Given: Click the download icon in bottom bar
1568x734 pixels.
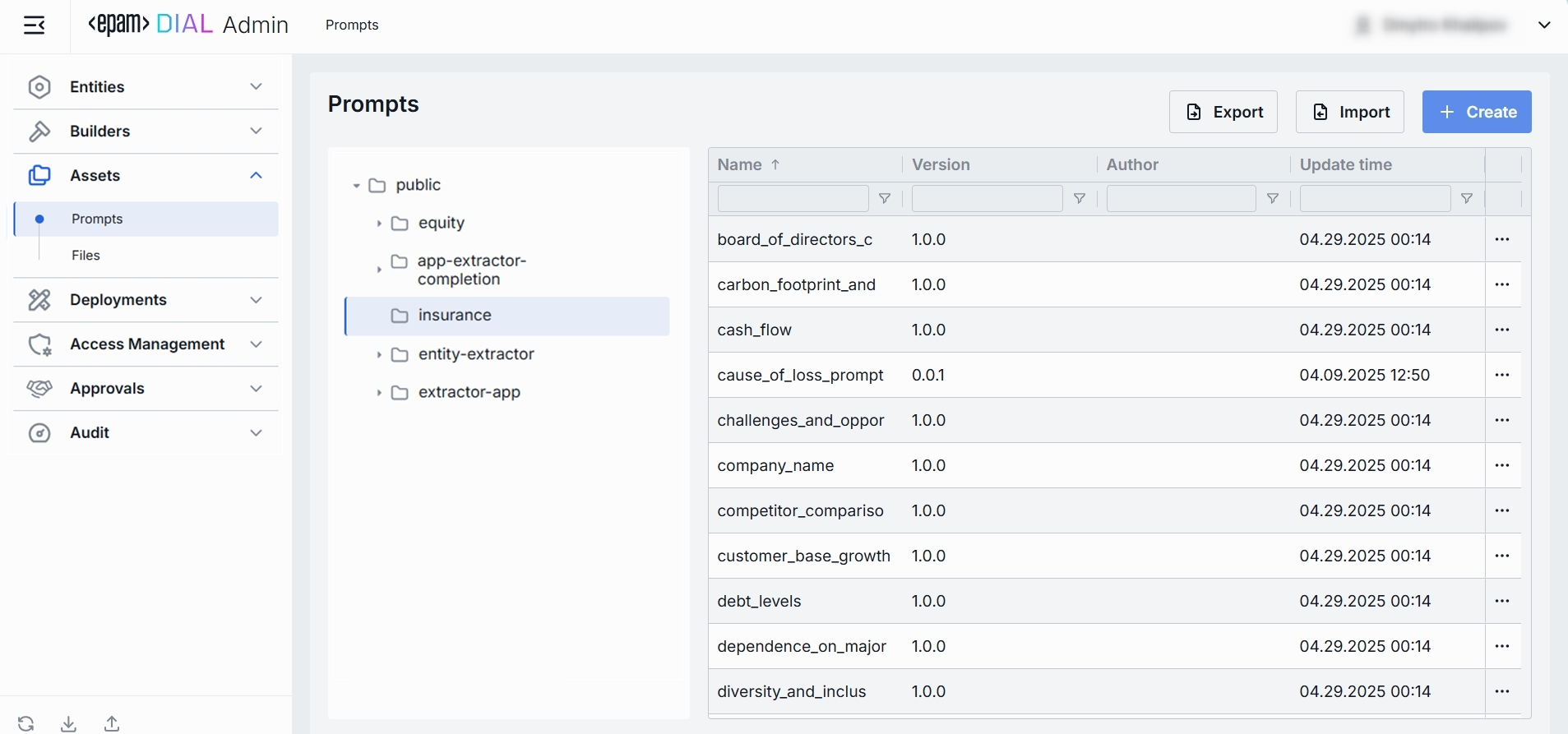Looking at the screenshot, I should coord(69,723).
